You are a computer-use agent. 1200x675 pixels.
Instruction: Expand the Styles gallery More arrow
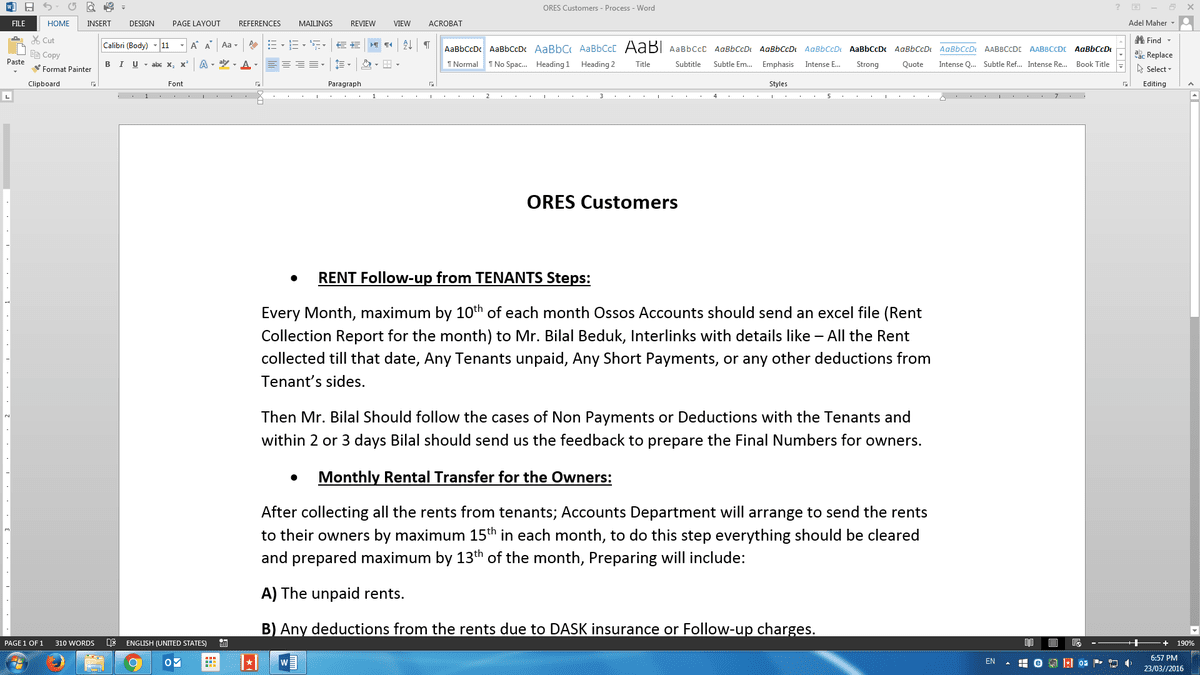pos(1121,67)
